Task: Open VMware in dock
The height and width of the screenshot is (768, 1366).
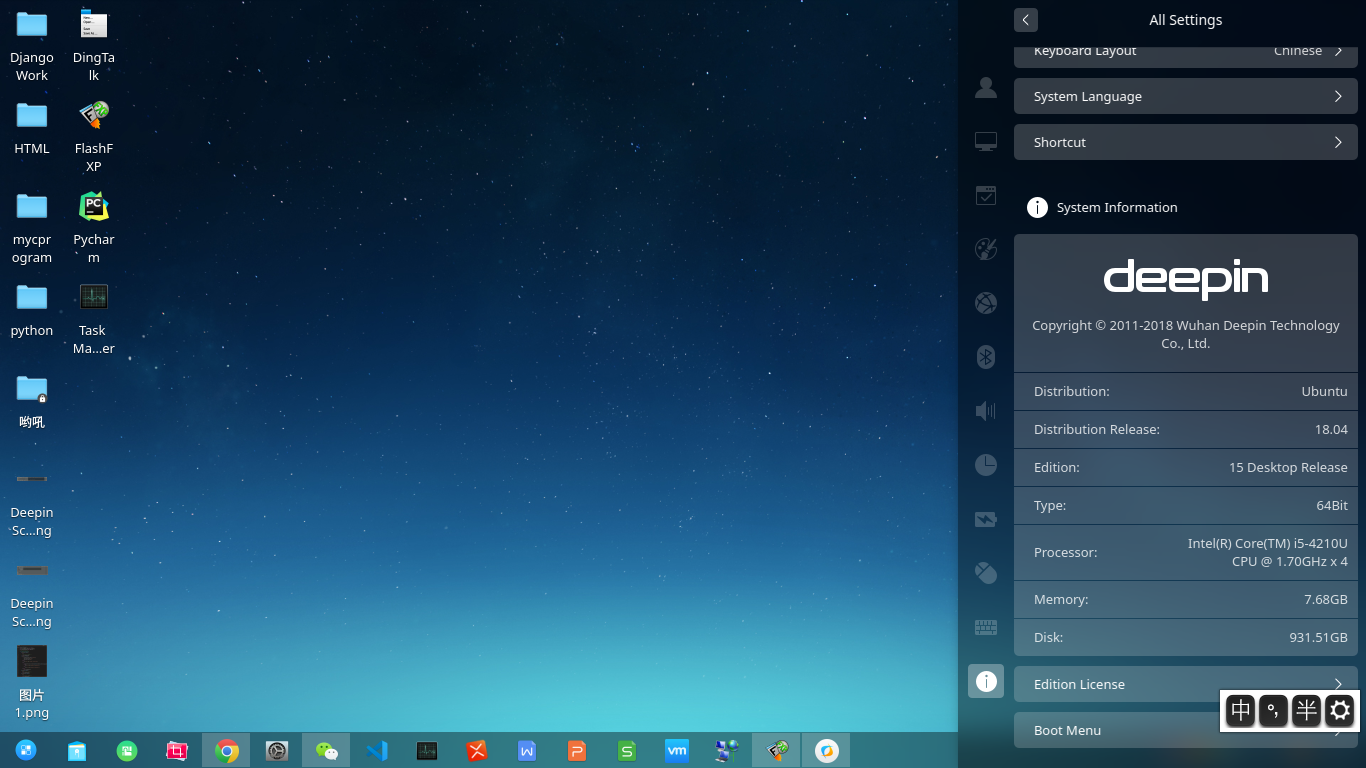Action: tap(677, 750)
